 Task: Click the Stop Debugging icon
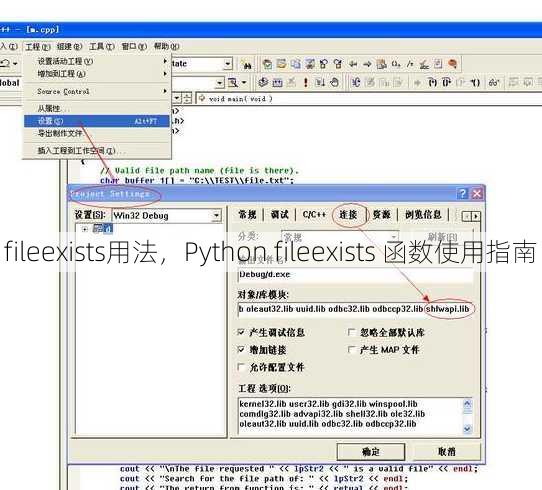[370, 82]
